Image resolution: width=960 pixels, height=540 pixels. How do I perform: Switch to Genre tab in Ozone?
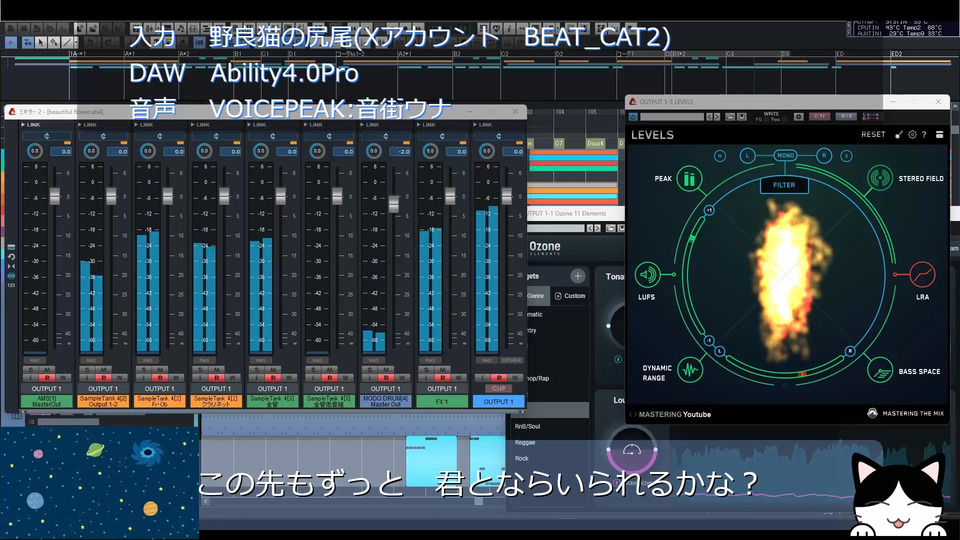click(536, 296)
